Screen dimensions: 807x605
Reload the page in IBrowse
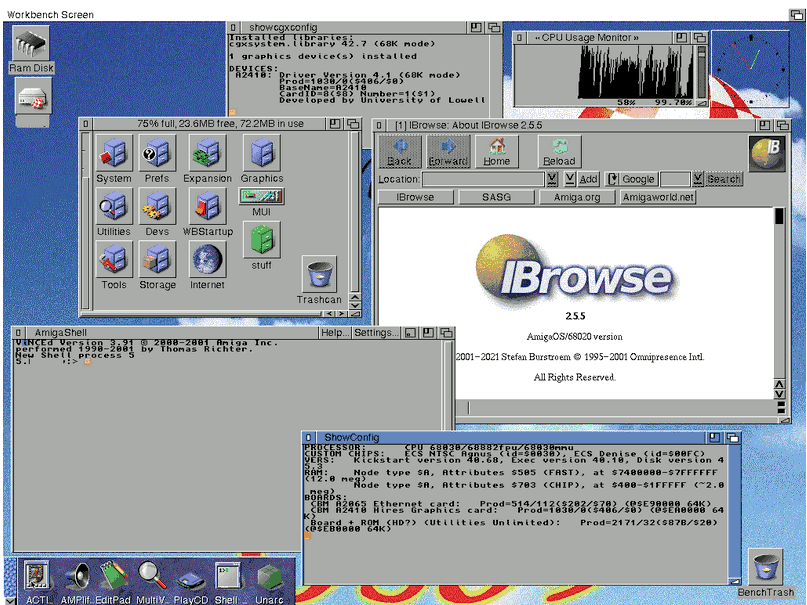559,151
